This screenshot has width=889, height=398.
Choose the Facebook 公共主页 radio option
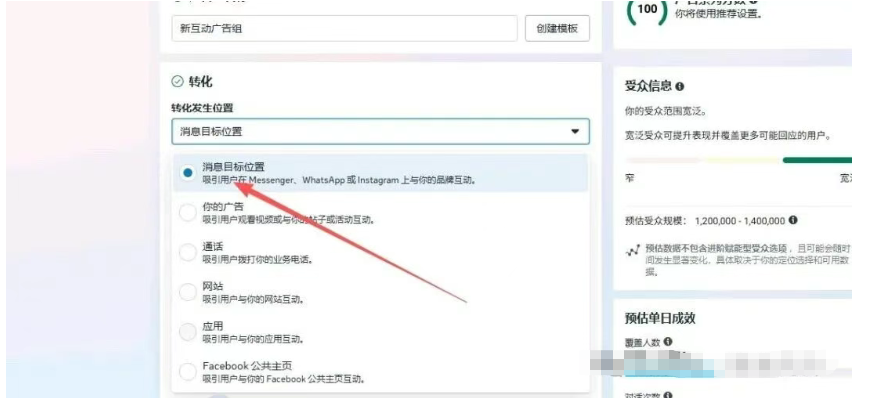pos(188,372)
